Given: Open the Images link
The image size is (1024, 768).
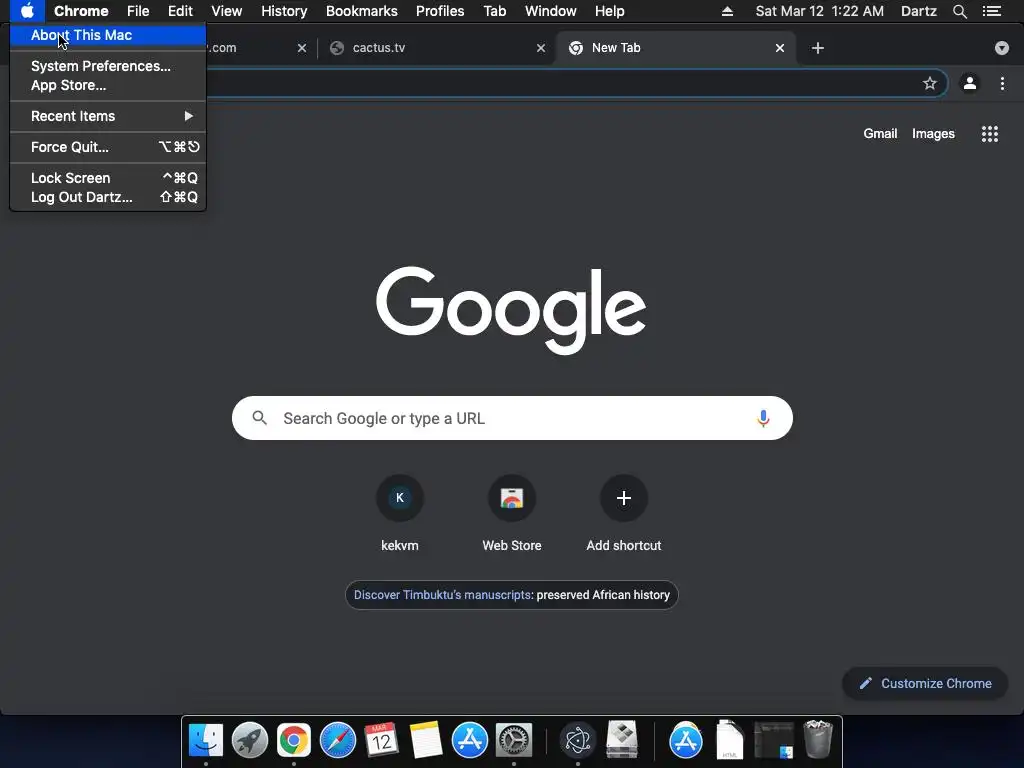Looking at the screenshot, I should pos(933,133).
